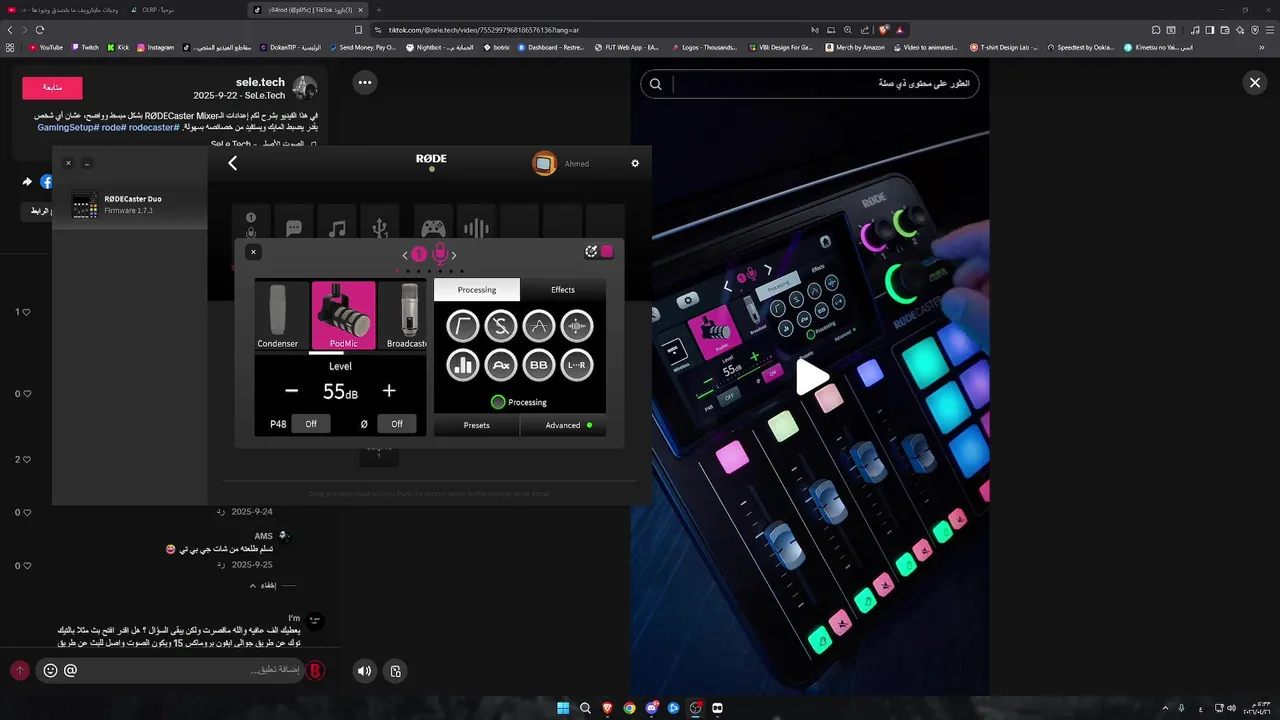Close the TikTok video viewer
The height and width of the screenshot is (720, 1280).
pyautogui.click(x=1255, y=83)
